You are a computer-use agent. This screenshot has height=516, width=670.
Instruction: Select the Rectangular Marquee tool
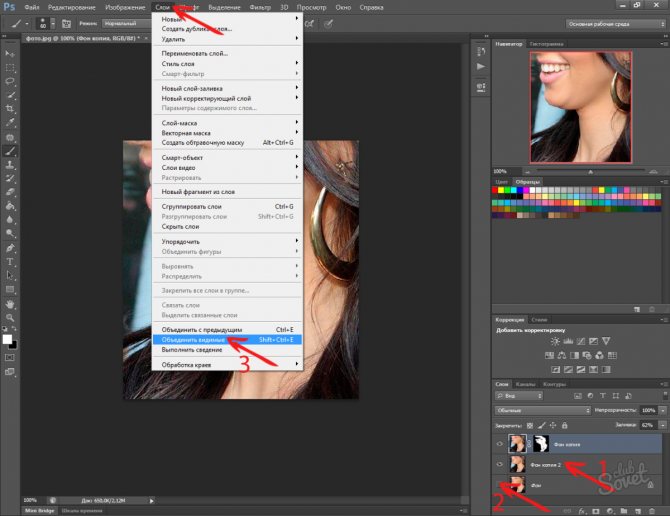10,66
